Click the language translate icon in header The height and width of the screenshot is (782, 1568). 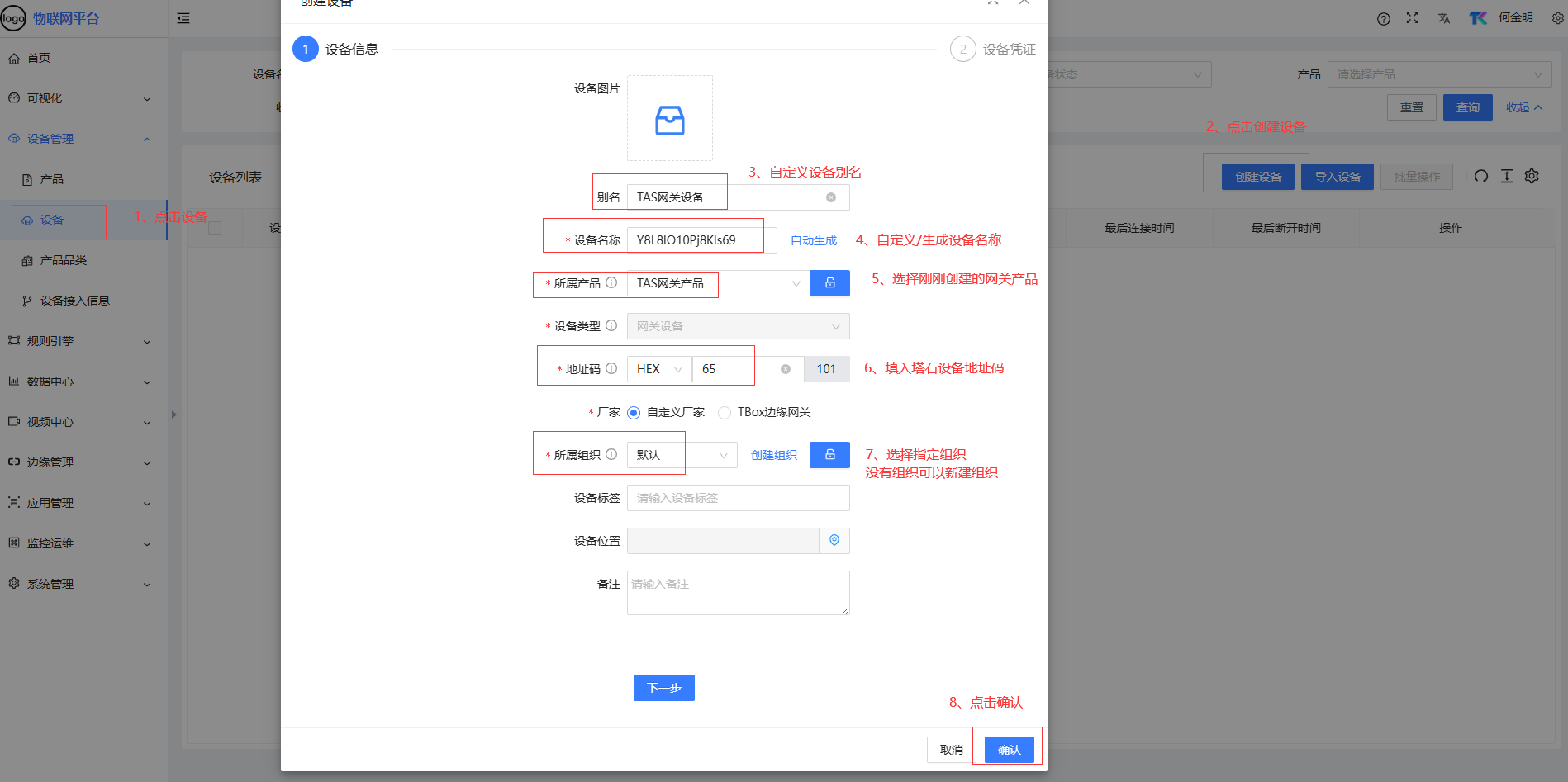click(x=1443, y=18)
